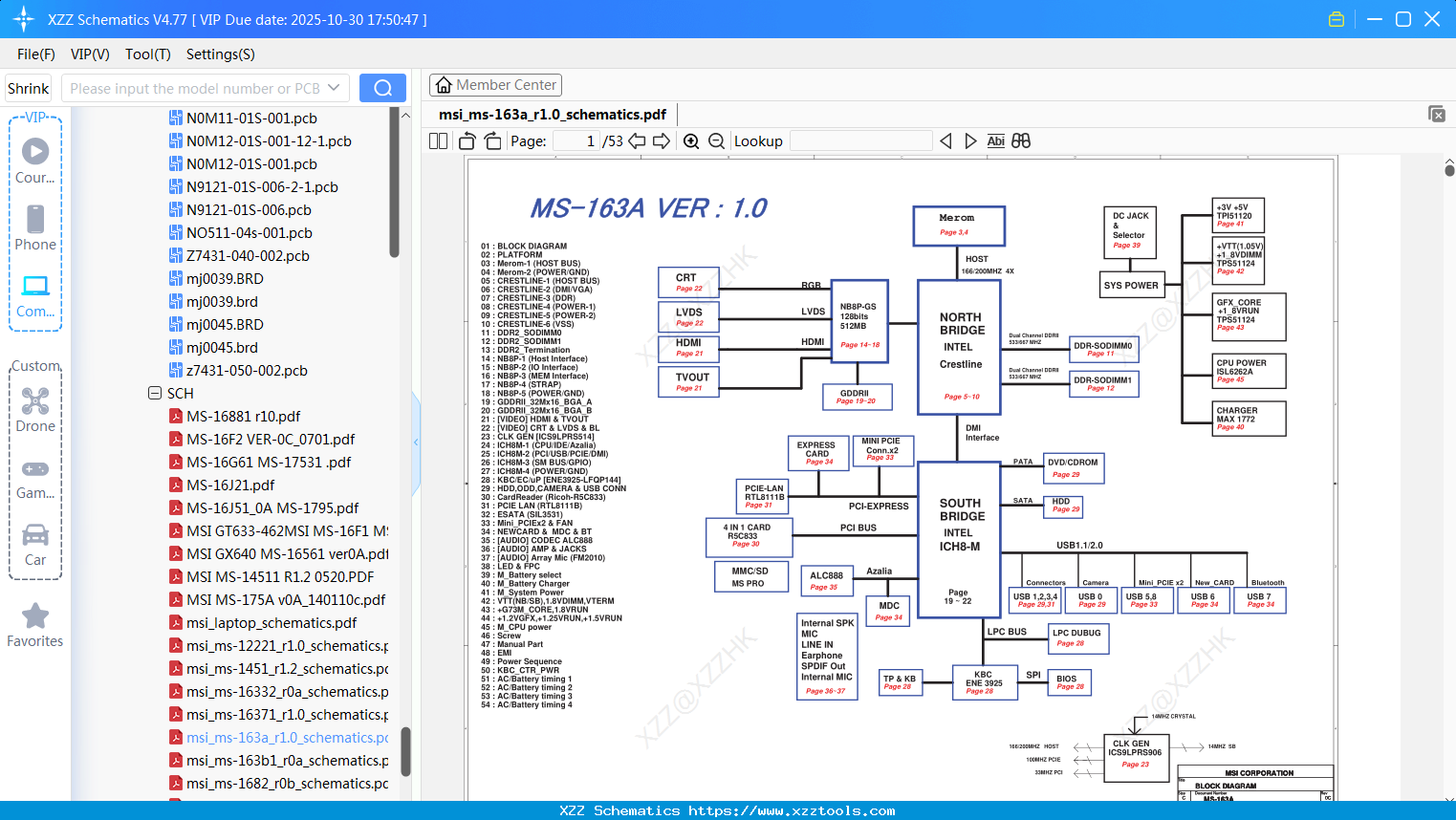Click the Merom CPU block

click(x=958, y=226)
